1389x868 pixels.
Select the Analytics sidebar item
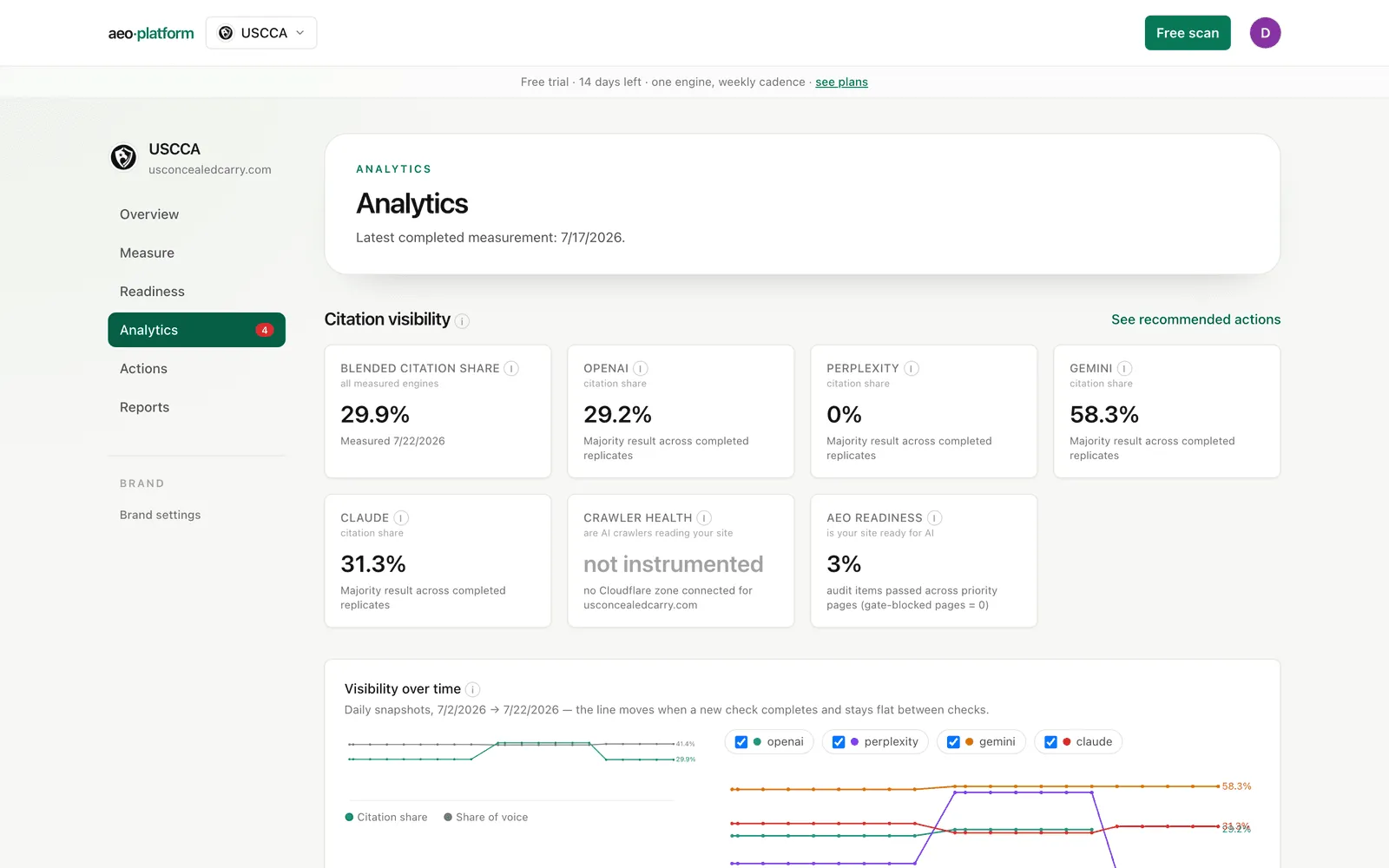(x=196, y=330)
